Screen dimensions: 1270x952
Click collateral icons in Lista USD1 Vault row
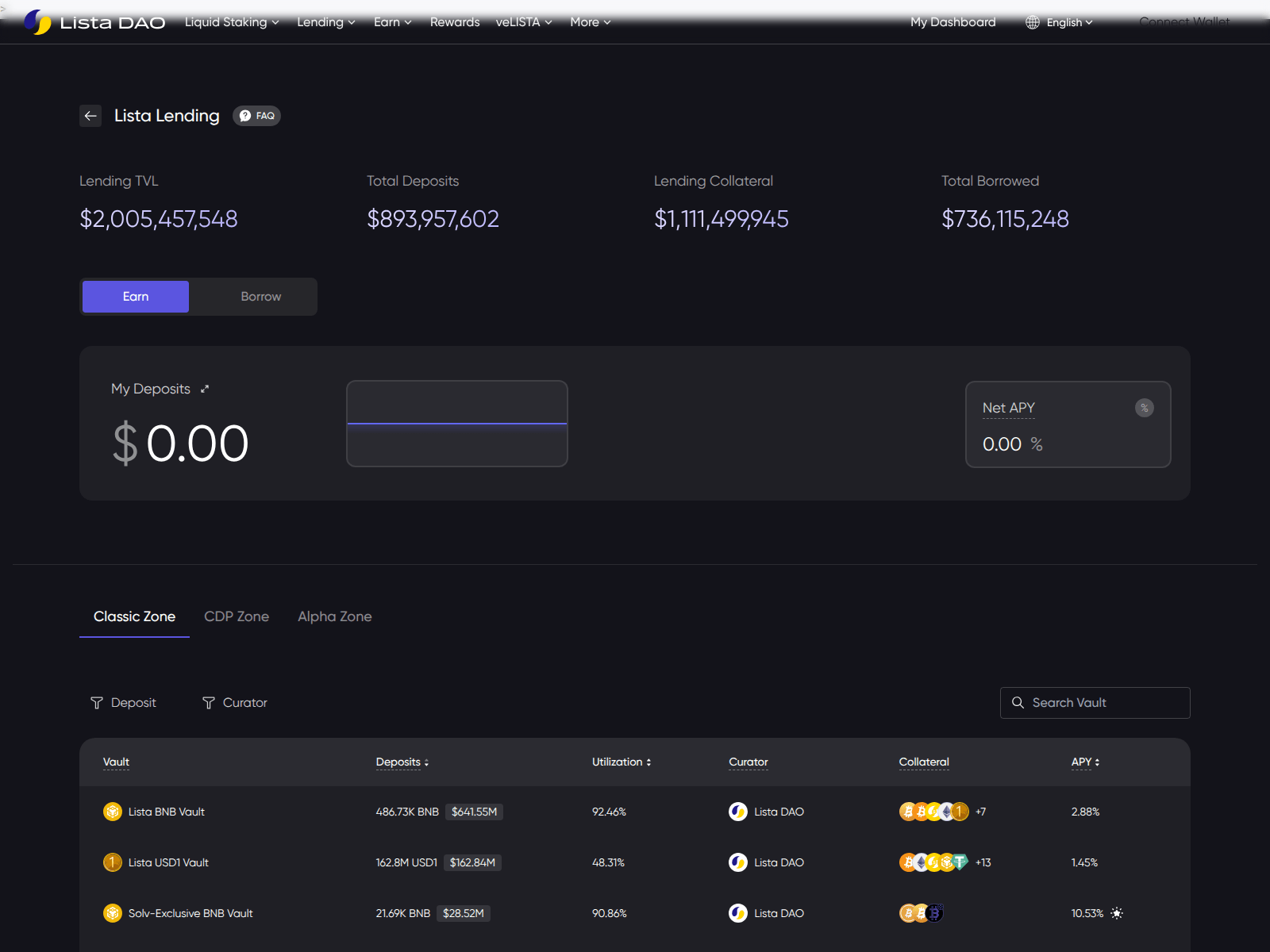click(933, 862)
